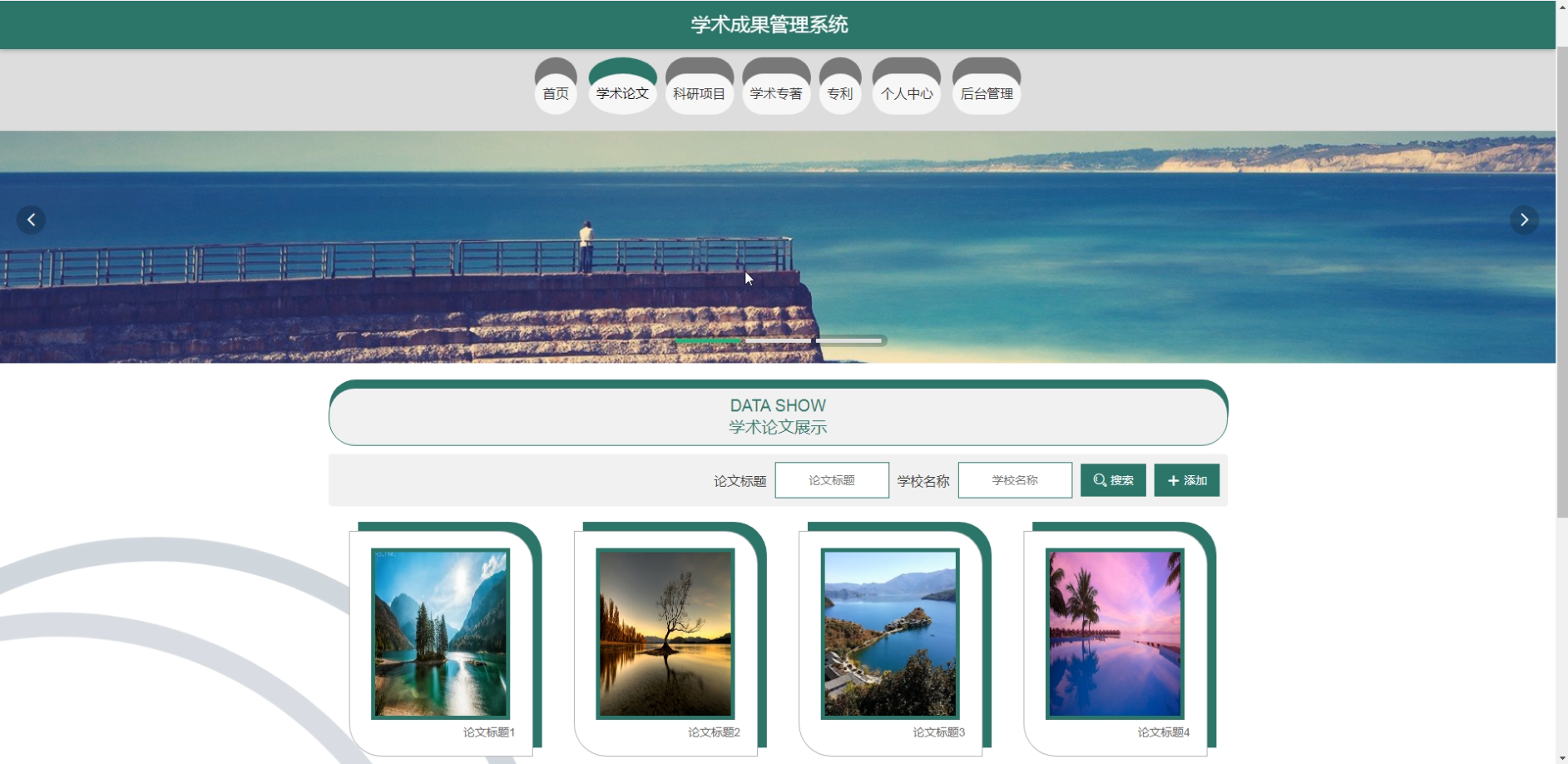Click the 论文标题2 caption text
Viewport: 1568px width, 764px height.
coord(714,732)
